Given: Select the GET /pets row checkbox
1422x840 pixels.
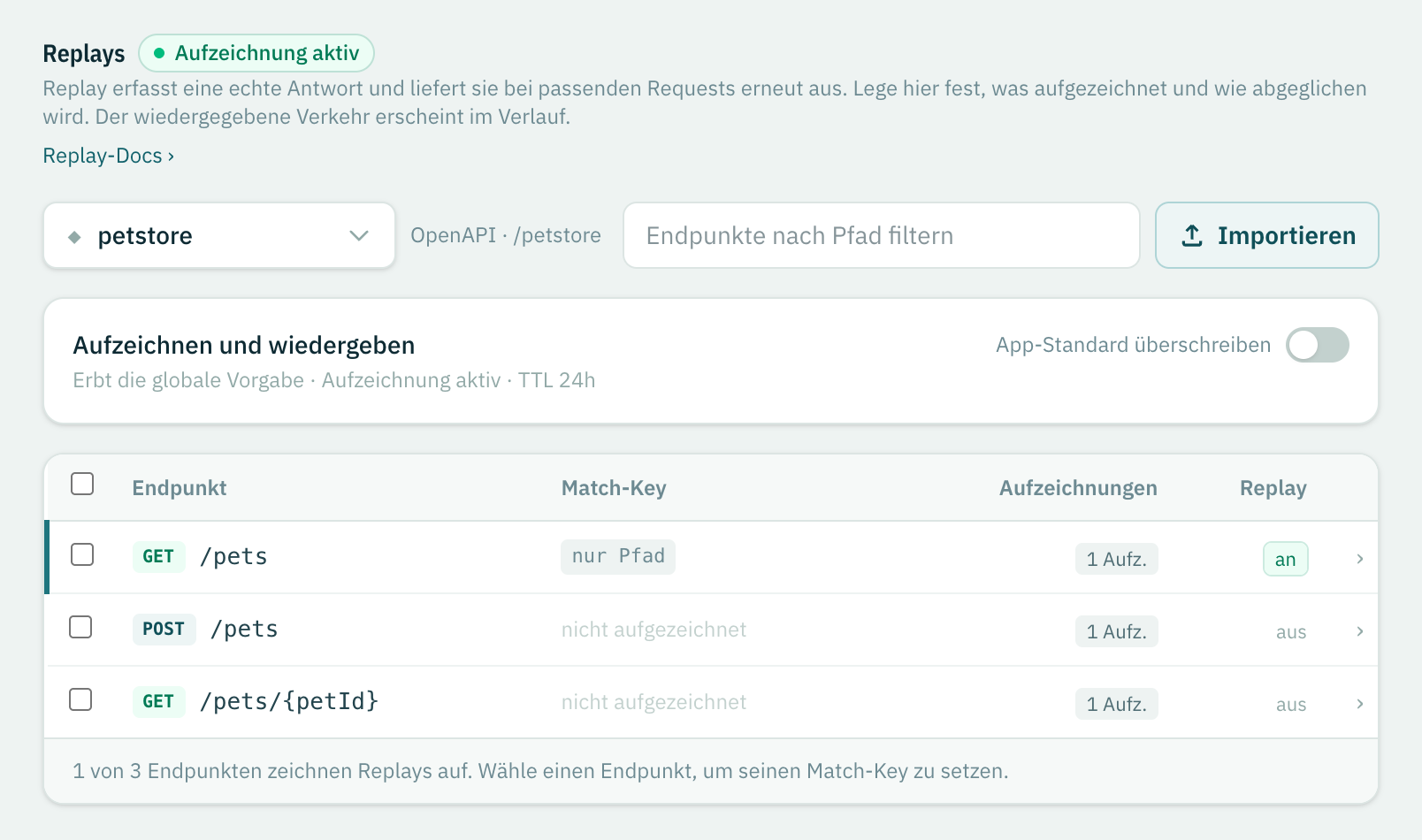Looking at the screenshot, I should coord(82,554).
